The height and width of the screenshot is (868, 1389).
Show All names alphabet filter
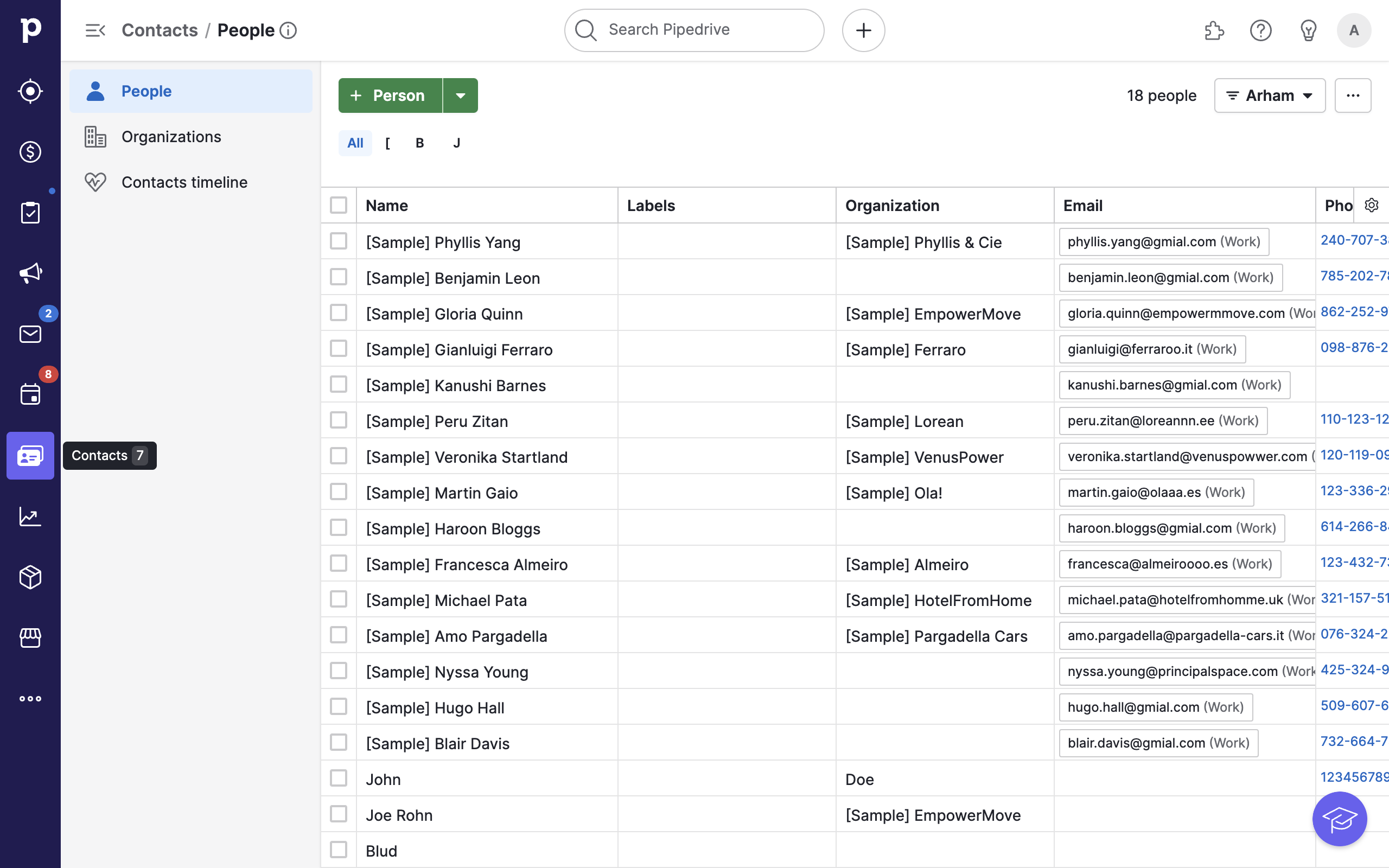[x=355, y=143]
